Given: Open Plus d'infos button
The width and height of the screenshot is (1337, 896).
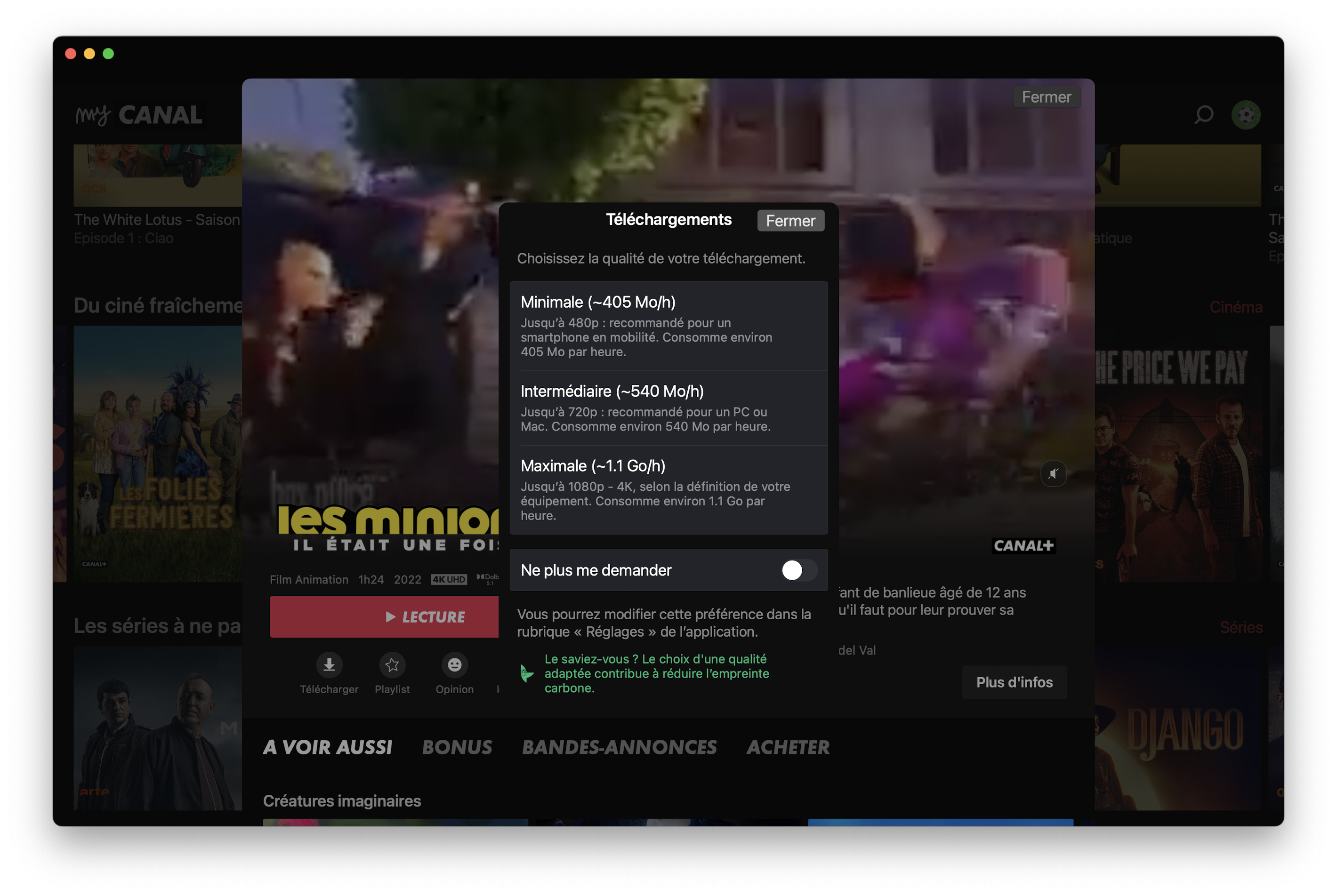Looking at the screenshot, I should coord(1014,682).
